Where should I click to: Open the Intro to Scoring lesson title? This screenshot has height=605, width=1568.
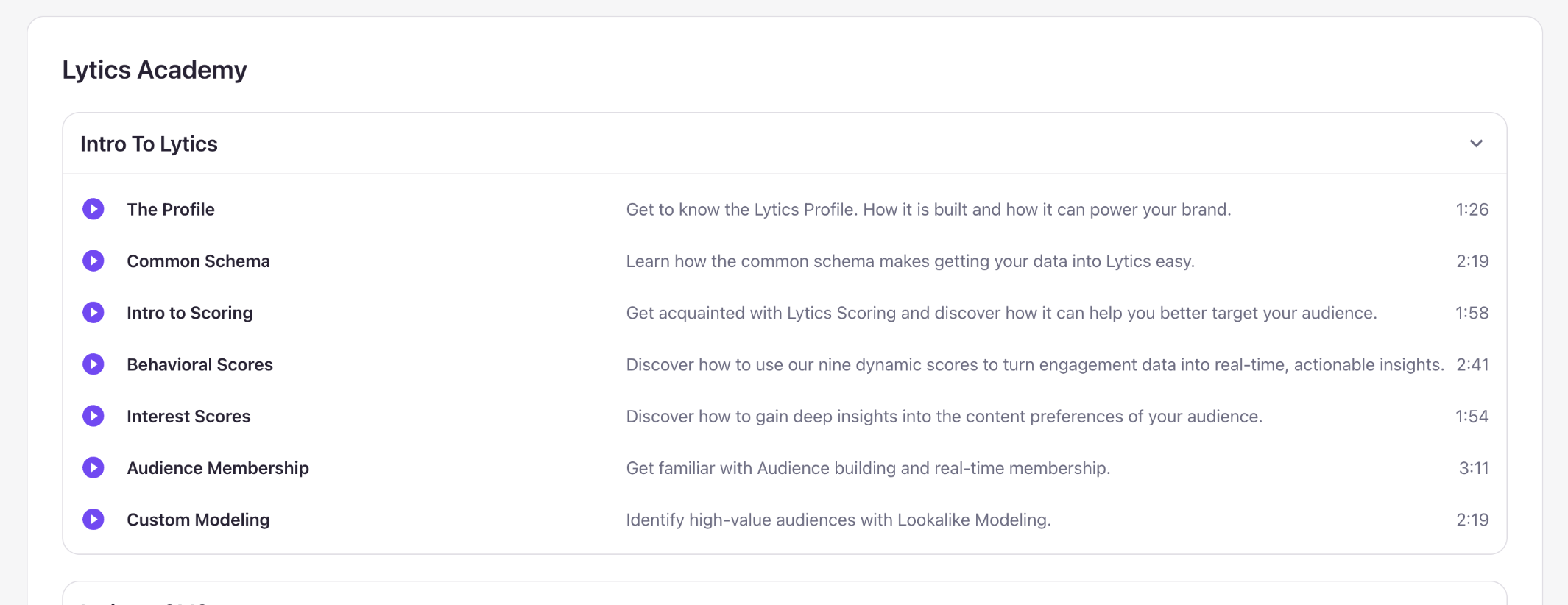pyautogui.click(x=189, y=313)
